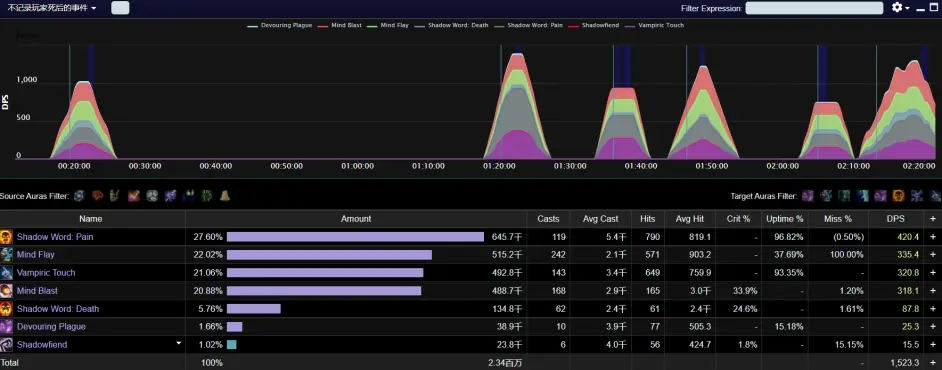Toggle Vampiric Touch series in chart legend
The image size is (942, 370).
pyautogui.click(x=654, y=26)
